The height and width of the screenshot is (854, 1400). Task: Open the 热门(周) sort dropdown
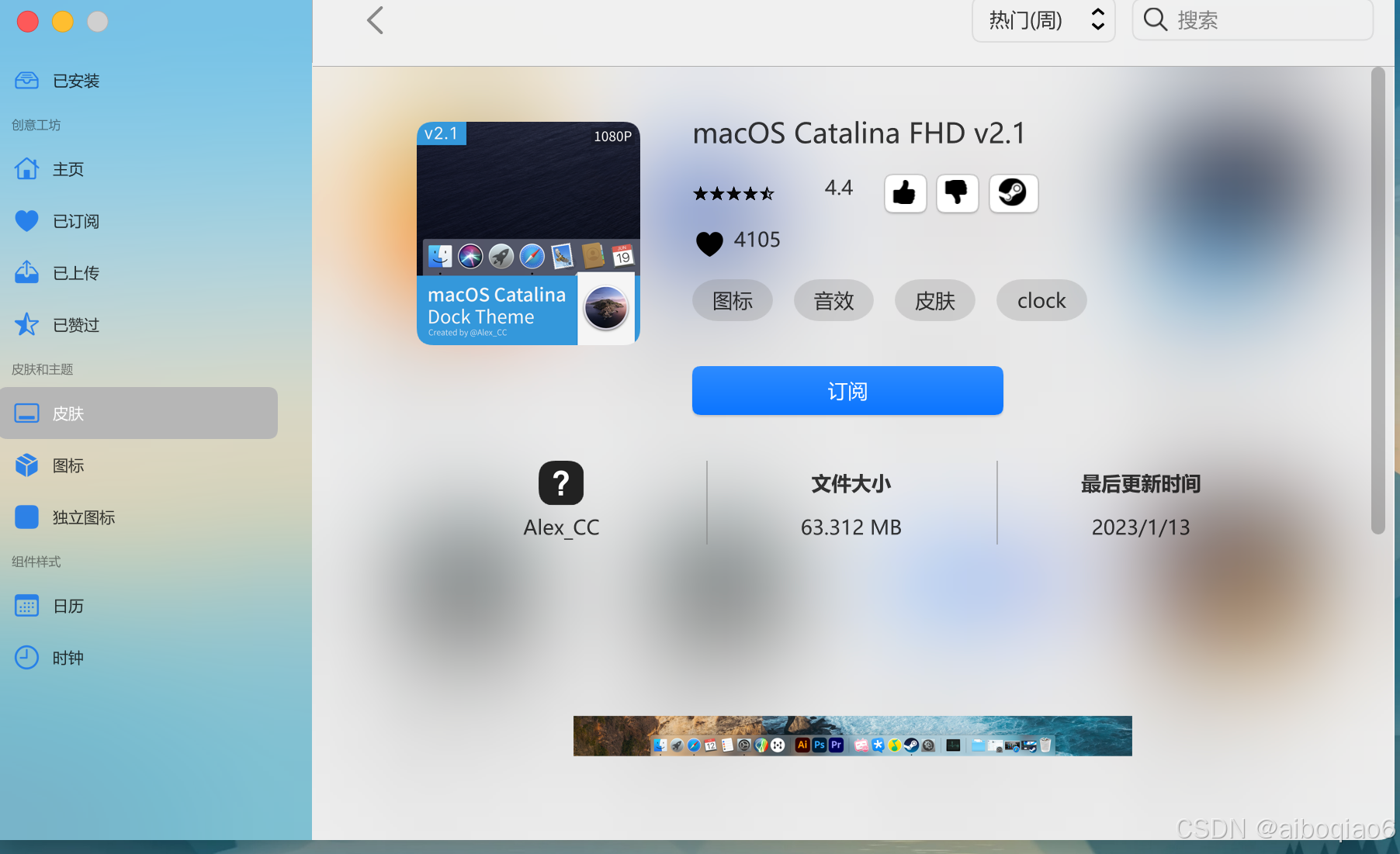1044,20
